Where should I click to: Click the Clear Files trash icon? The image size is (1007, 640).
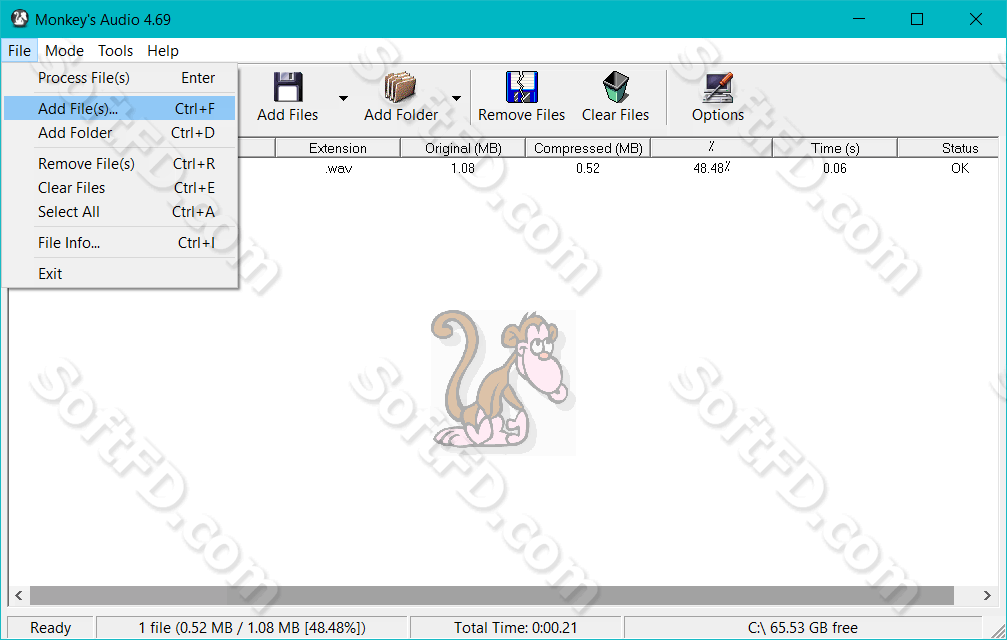point(615,87)
